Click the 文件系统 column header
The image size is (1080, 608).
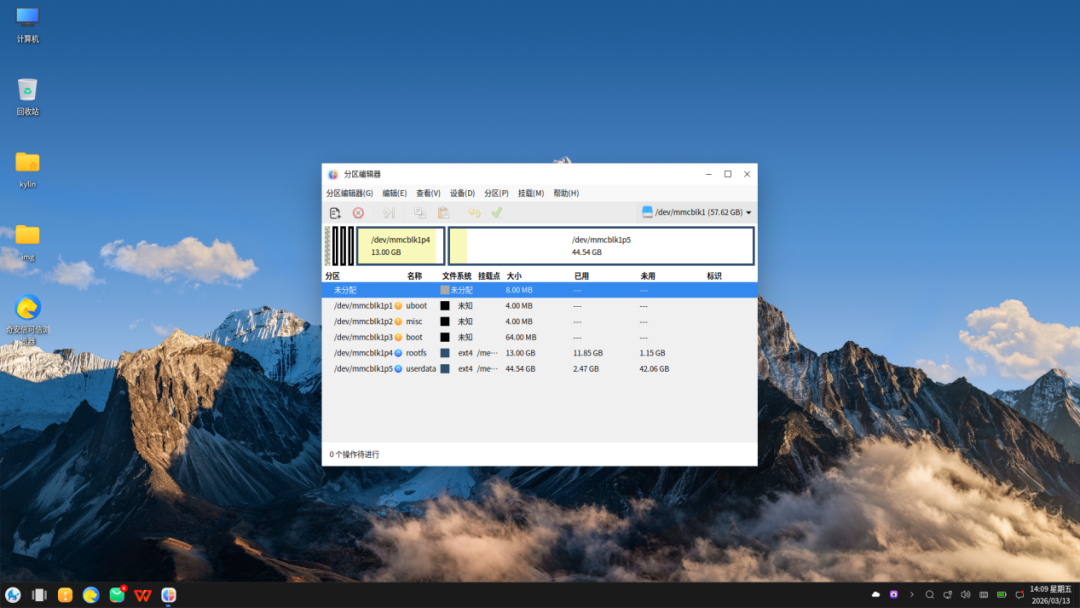pyautogui.click(x=457, y=276)
